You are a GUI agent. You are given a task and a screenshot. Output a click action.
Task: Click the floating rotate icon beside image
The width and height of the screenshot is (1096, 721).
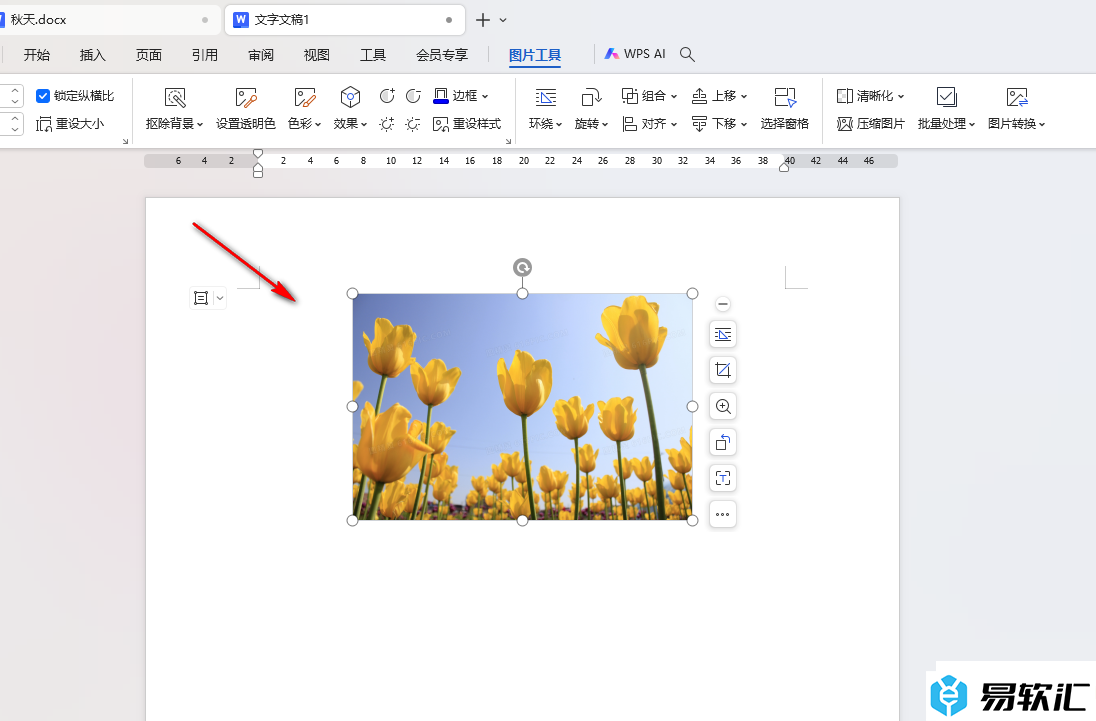click(x=723, y=442)
